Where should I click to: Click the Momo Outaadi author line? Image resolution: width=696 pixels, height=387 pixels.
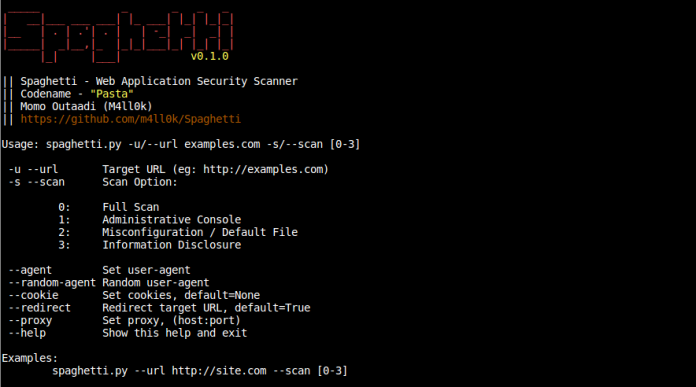pos(86,107)
